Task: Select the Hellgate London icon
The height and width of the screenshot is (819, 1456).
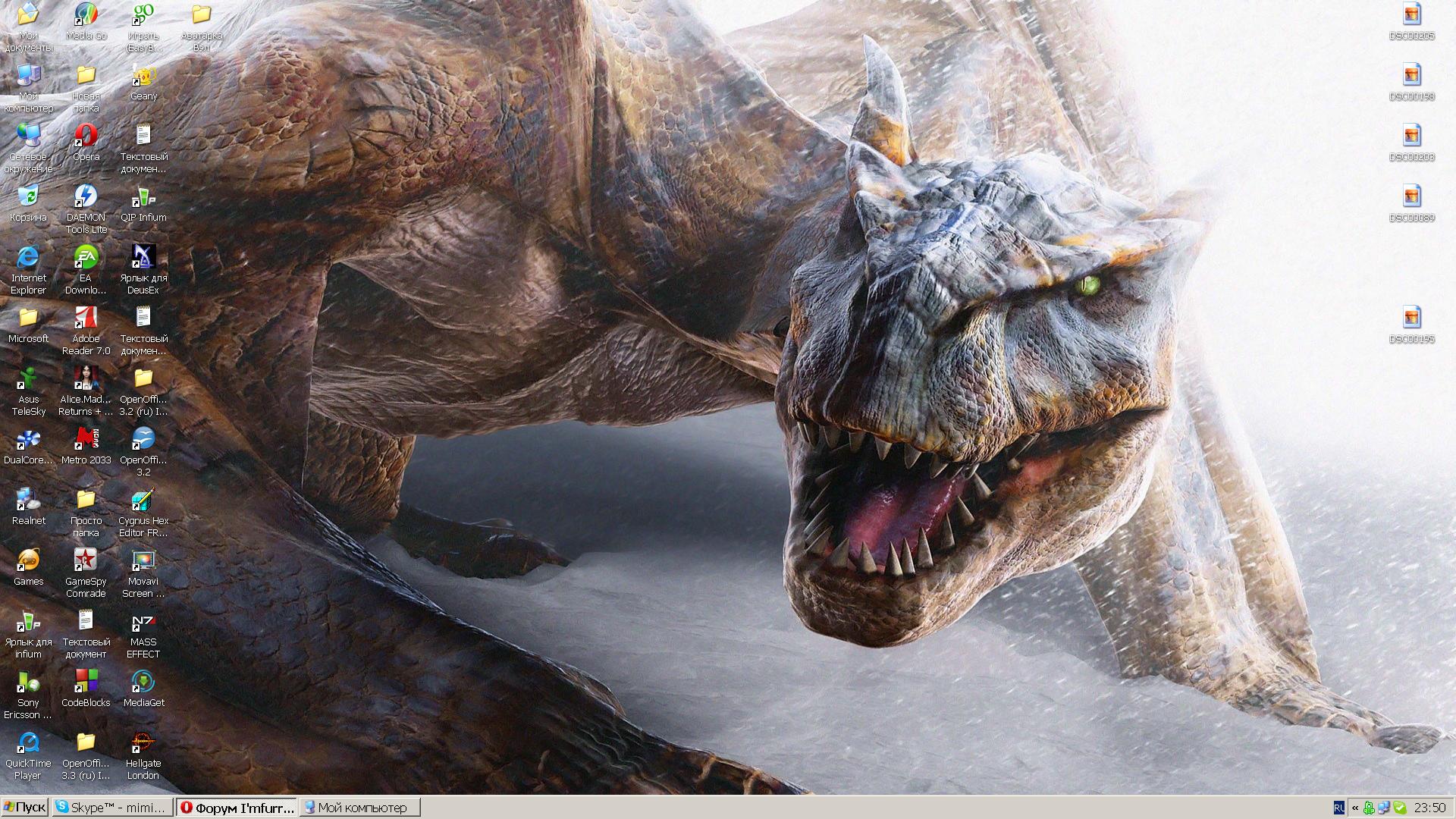Action: click(x=143, y=755)
